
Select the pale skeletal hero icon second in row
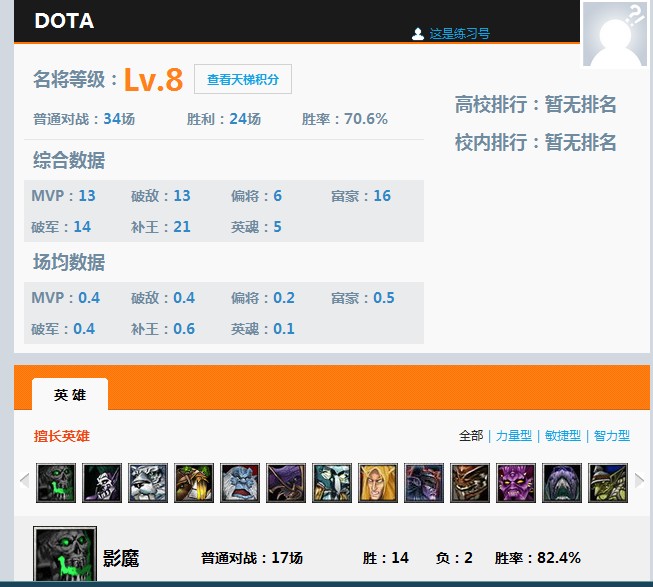tap(102, 483)
